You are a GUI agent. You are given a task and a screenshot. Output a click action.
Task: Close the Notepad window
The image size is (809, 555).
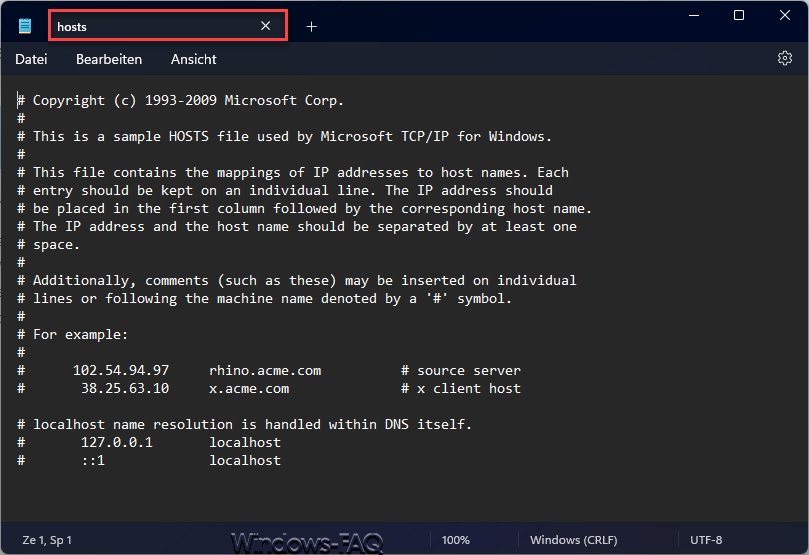tap(785, 15)
